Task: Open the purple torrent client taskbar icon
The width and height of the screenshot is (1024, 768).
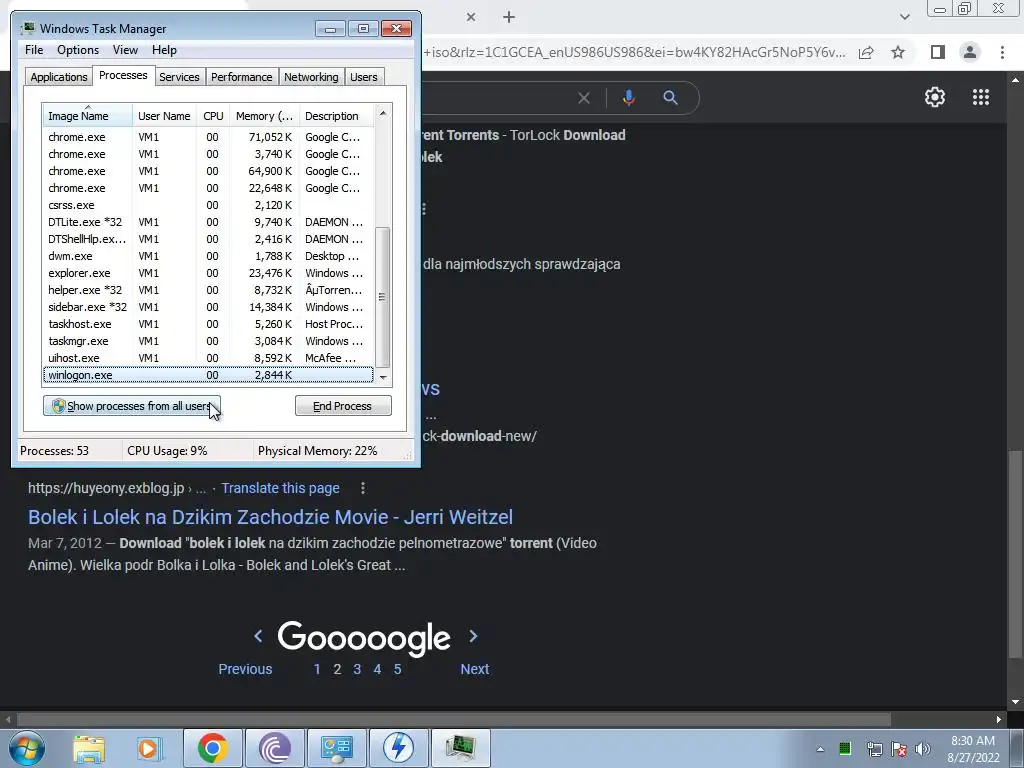Action: click(275, 748)
